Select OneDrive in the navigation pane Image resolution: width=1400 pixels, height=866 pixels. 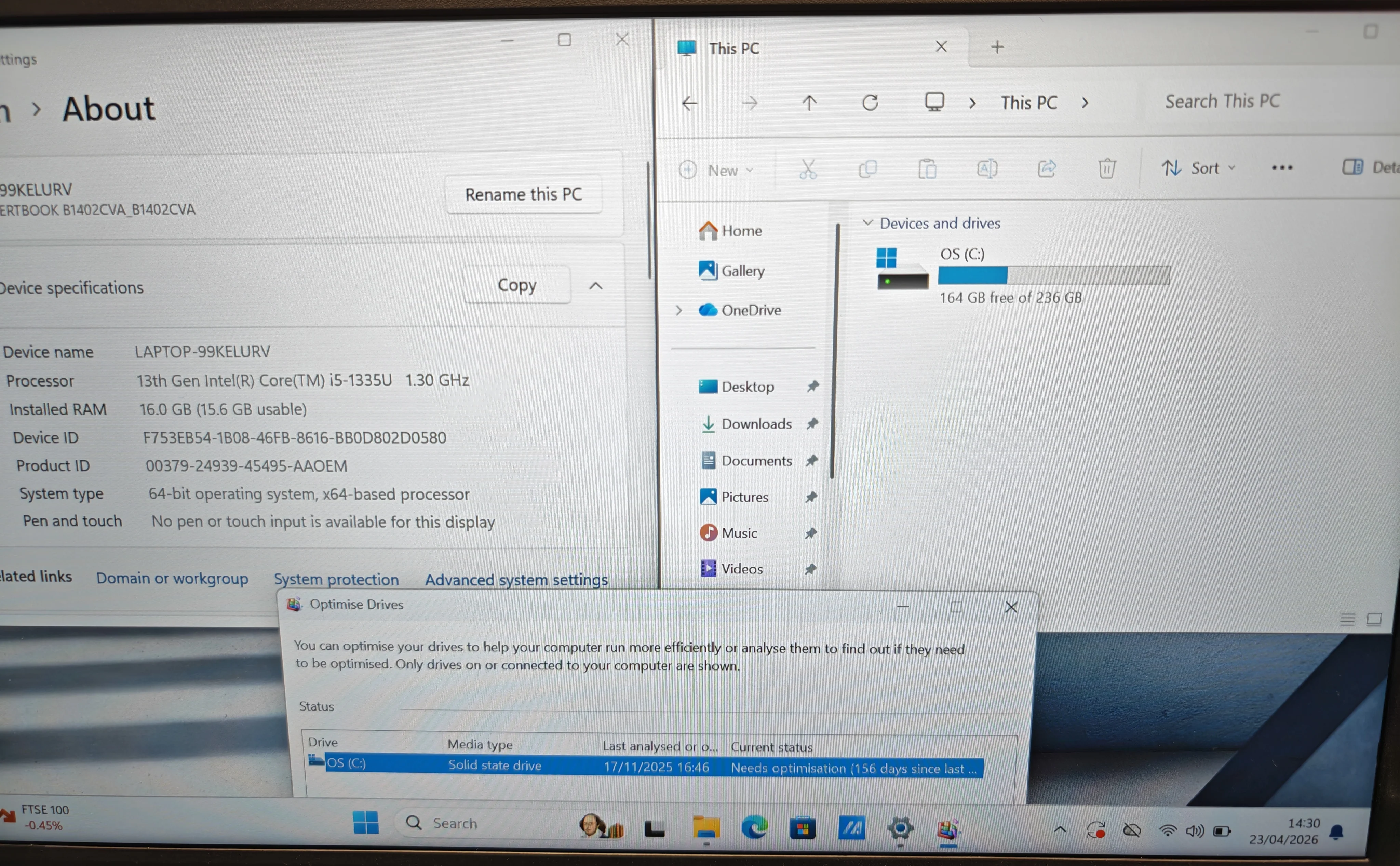pyautogui.click(x=740, y=310)
